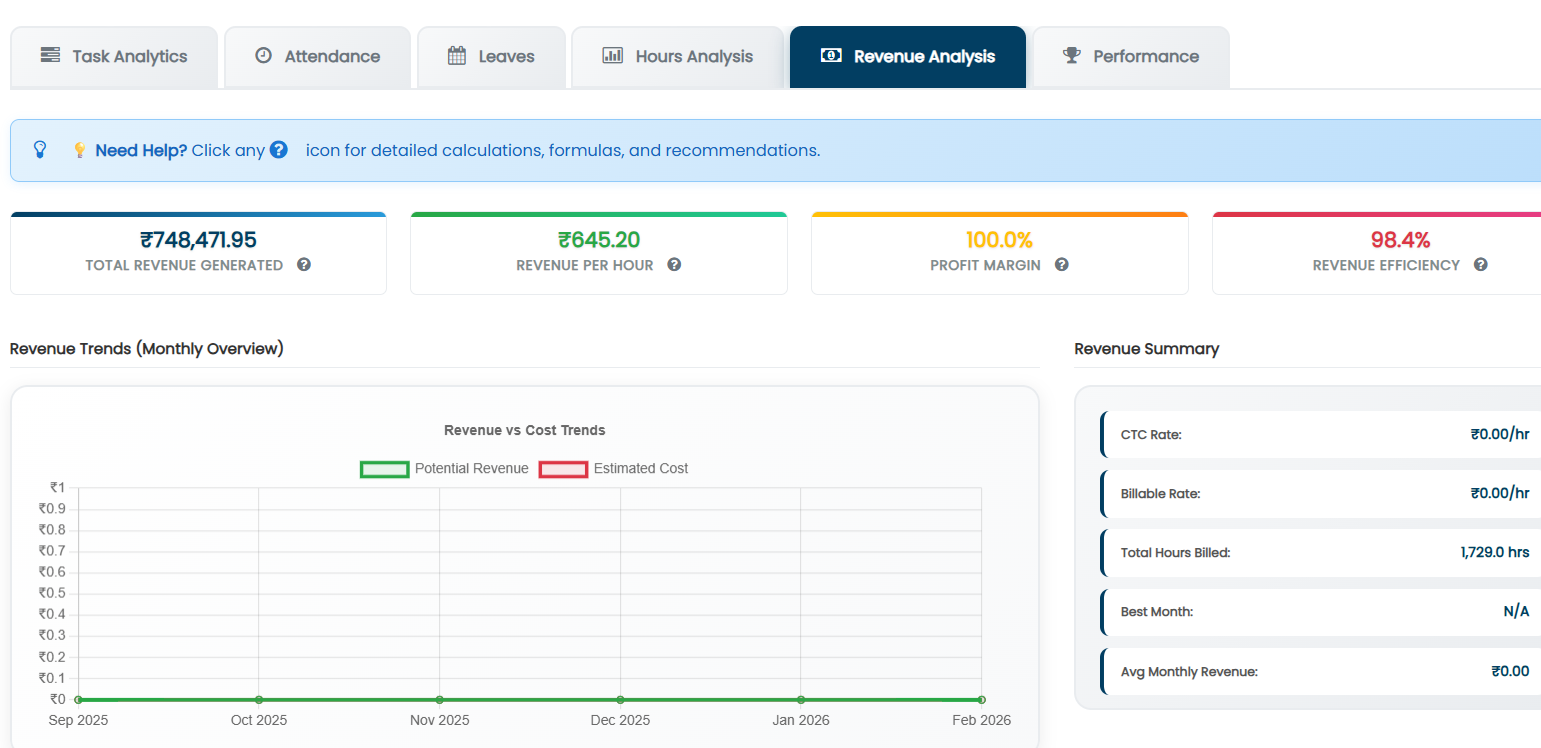Click Revenue Efficiency help icon
The image size is (1541, 748).
[x=1481, y=265]
